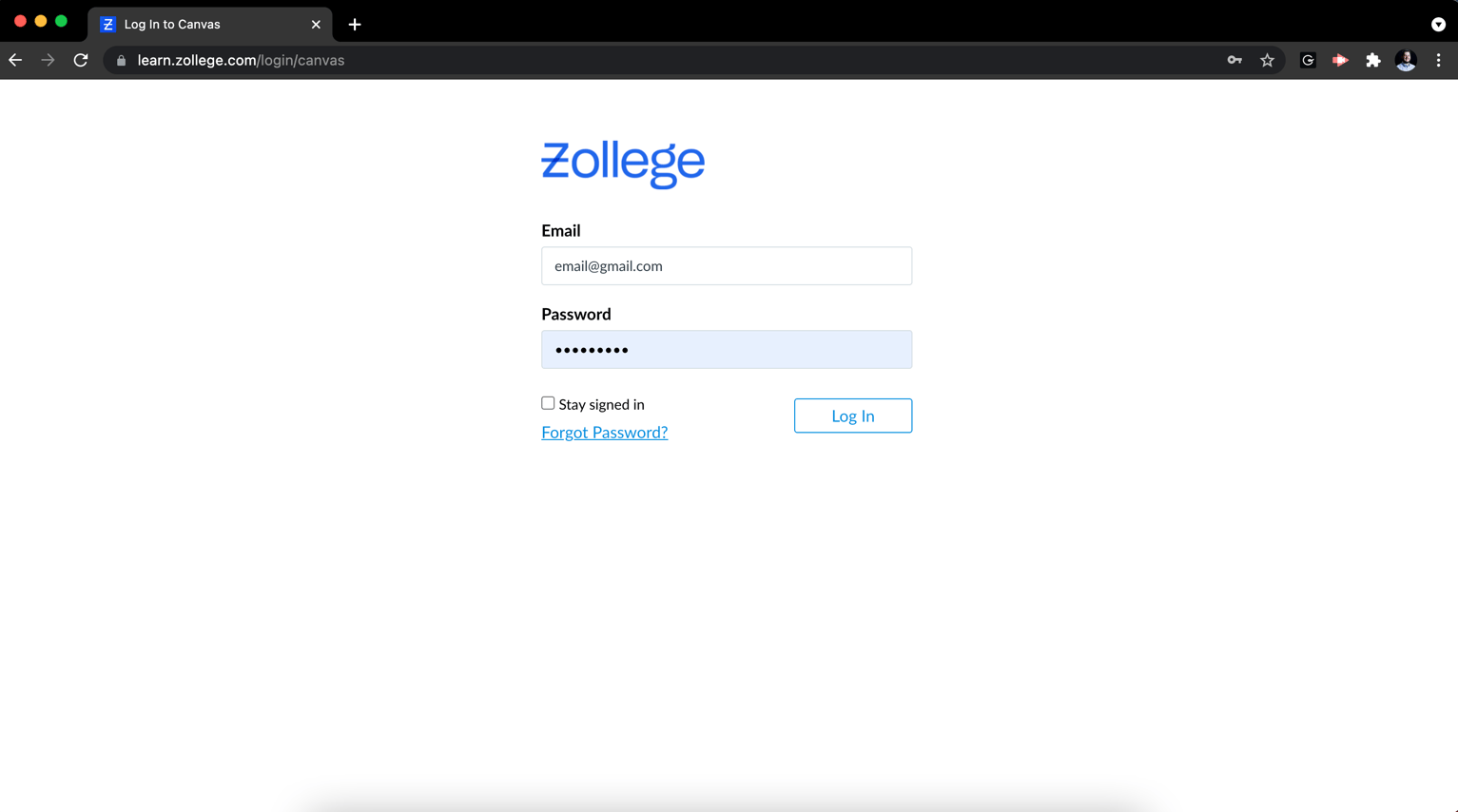Open the Grammarly extension icon
The width and height of the screenshot is (1458, 812).
1308,59
